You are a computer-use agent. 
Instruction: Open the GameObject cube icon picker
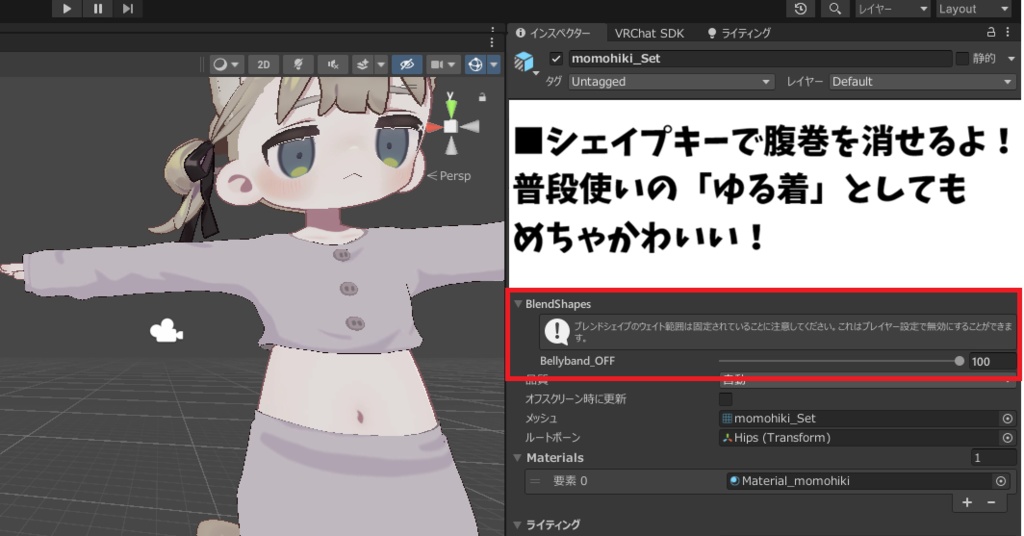pyautogui.click(x=524, y=62)
